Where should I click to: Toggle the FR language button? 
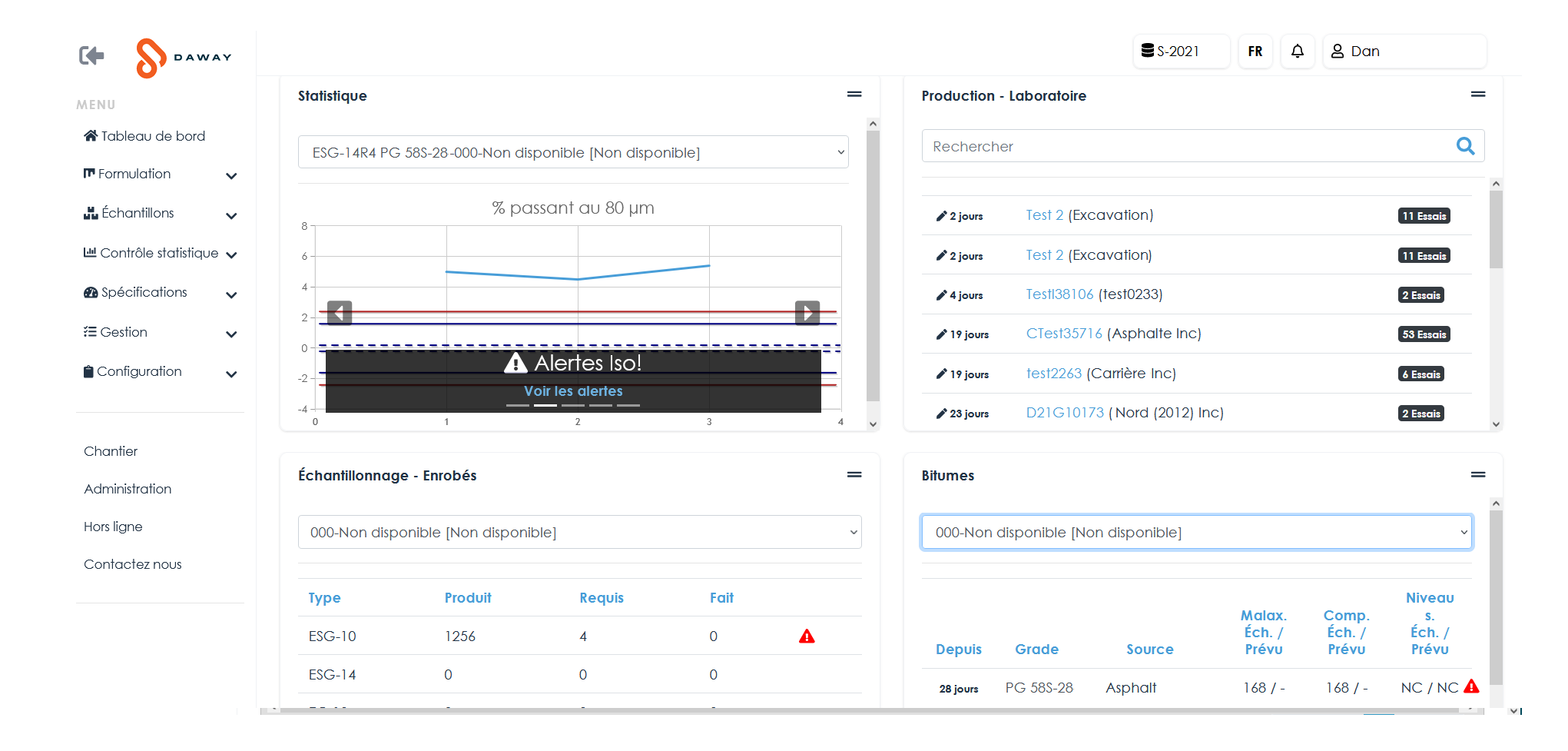click(1255, 52)
